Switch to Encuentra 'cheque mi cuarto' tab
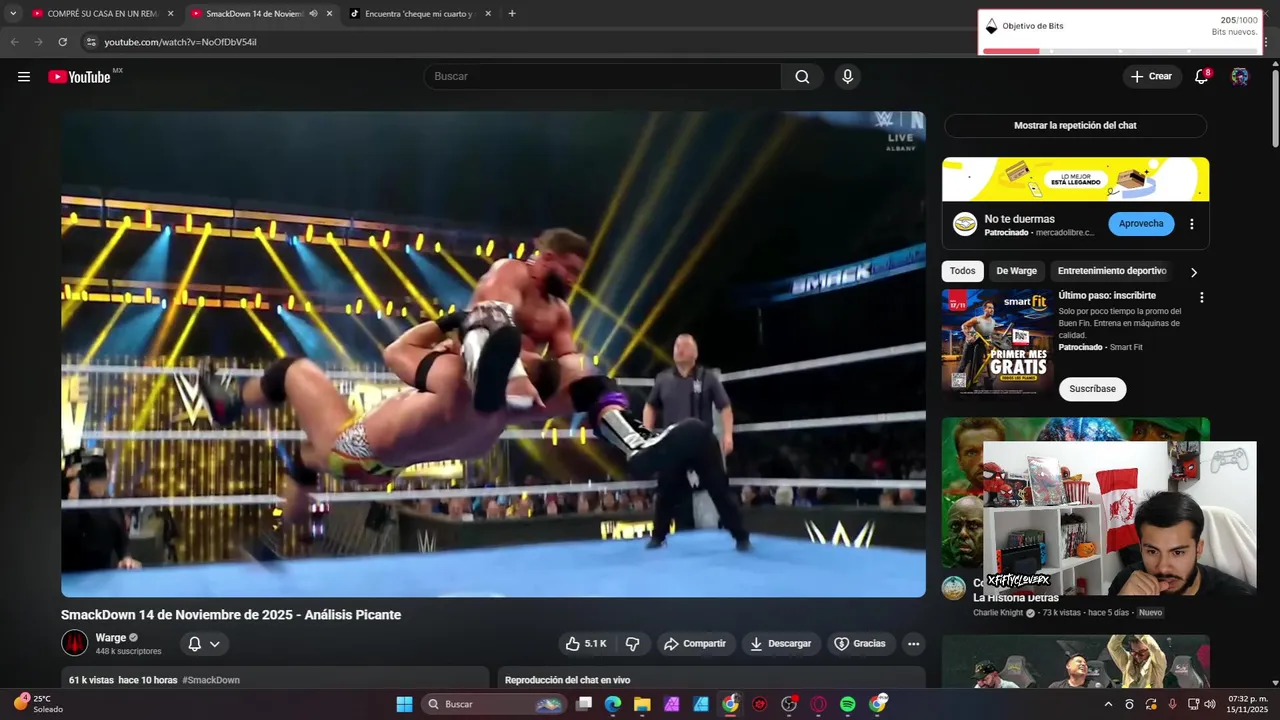 (418, 14)
